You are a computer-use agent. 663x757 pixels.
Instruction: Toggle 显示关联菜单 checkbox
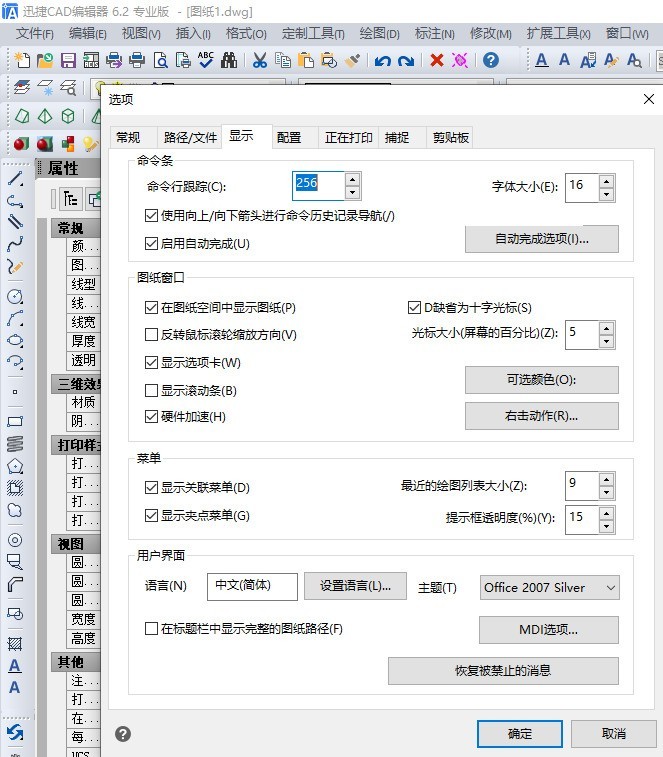152,487
